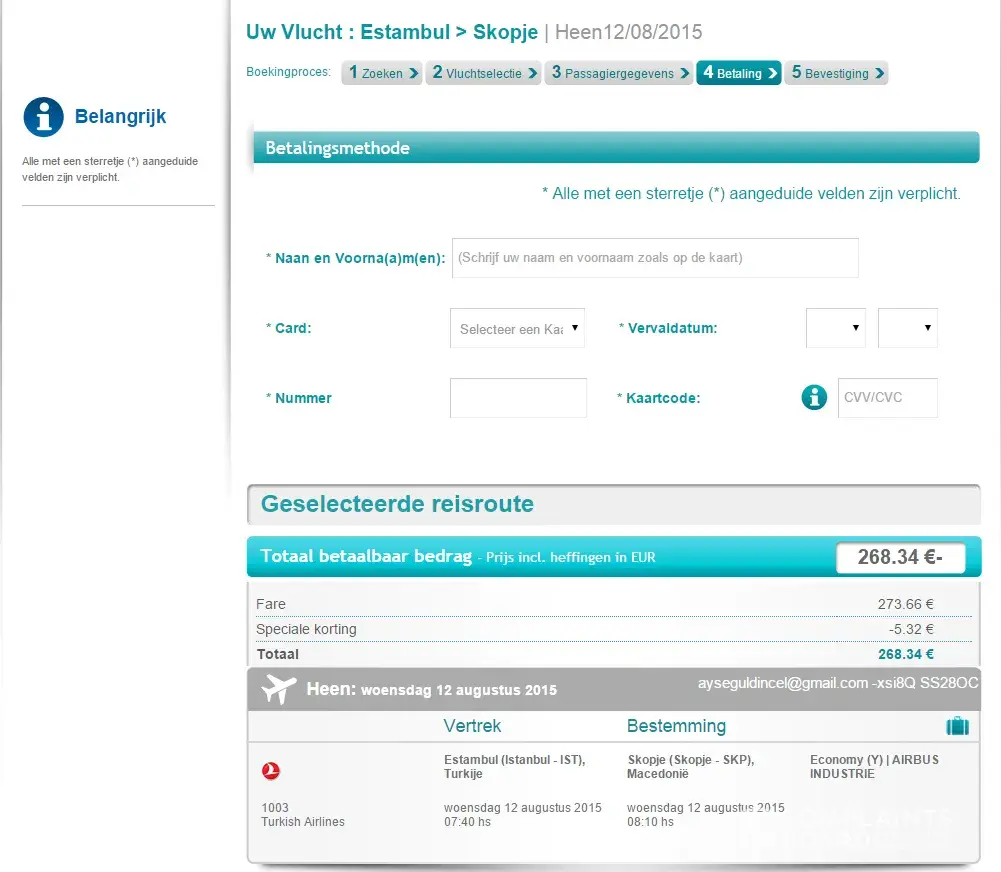Click the total amount box 268.34 €-
1001x872 pixels.
(901, 557)
